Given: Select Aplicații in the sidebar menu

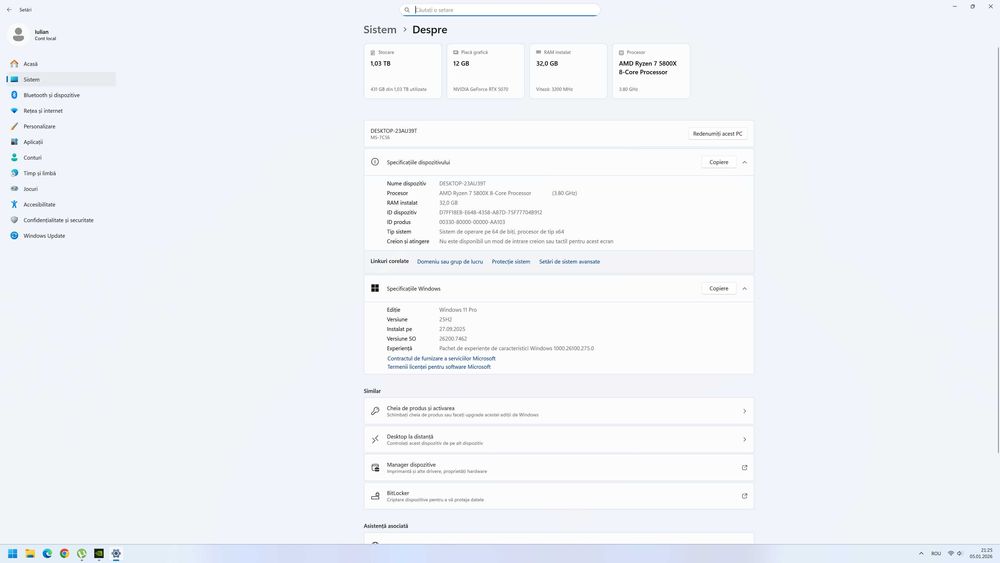Looking at the screenshot, I should click(33, 142).
